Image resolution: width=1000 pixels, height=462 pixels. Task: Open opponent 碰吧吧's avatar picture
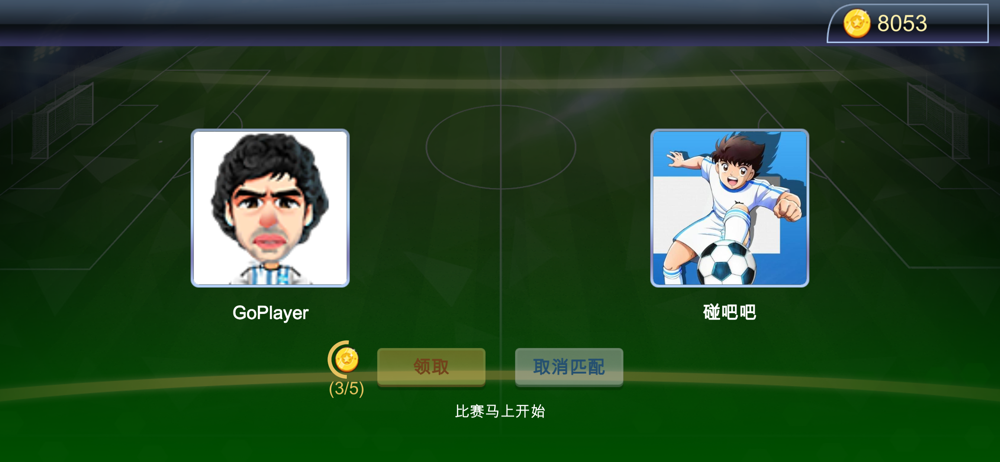(730, 208)
